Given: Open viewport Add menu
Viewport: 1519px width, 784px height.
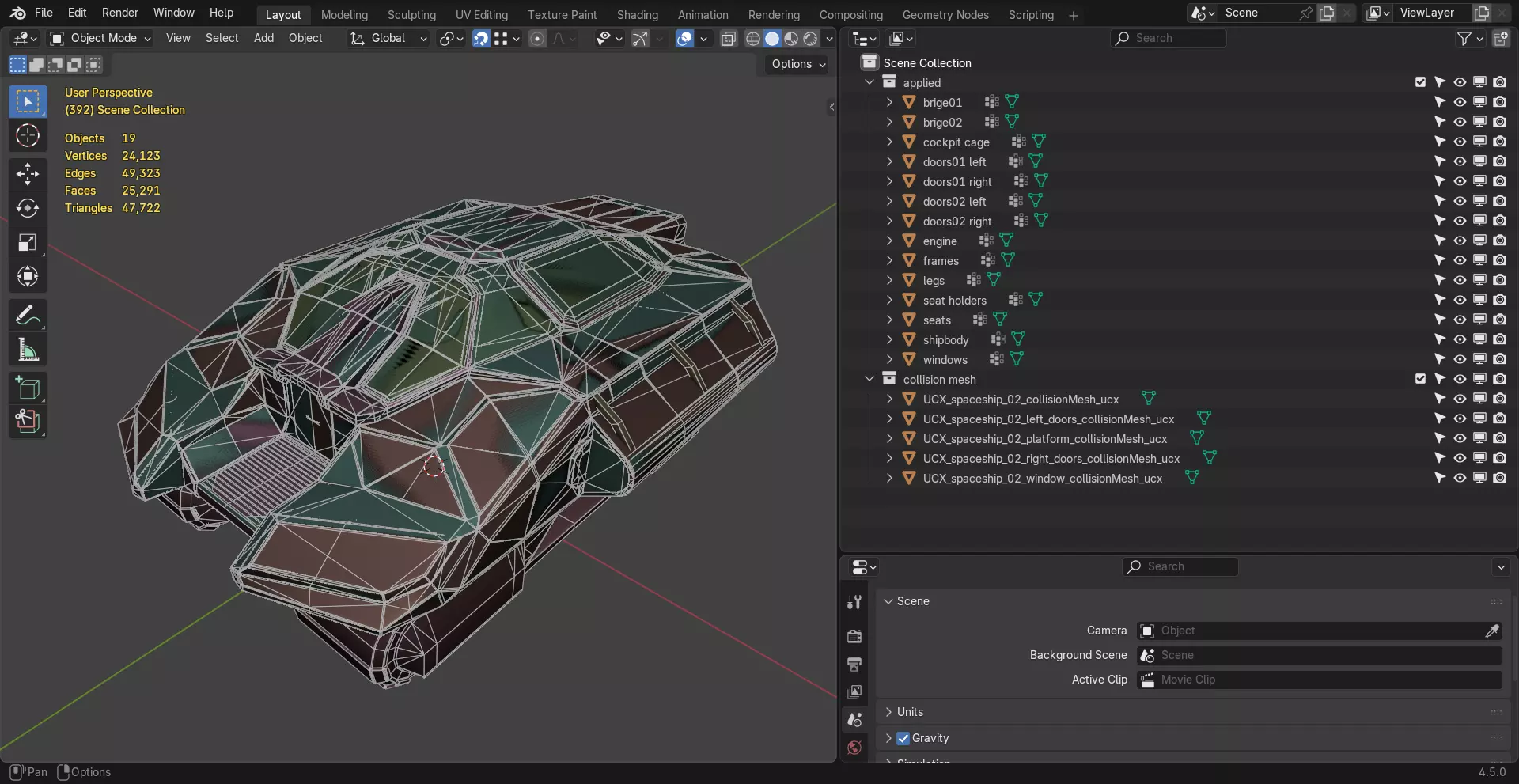Looking at the screenshot, I should [263, 38].
